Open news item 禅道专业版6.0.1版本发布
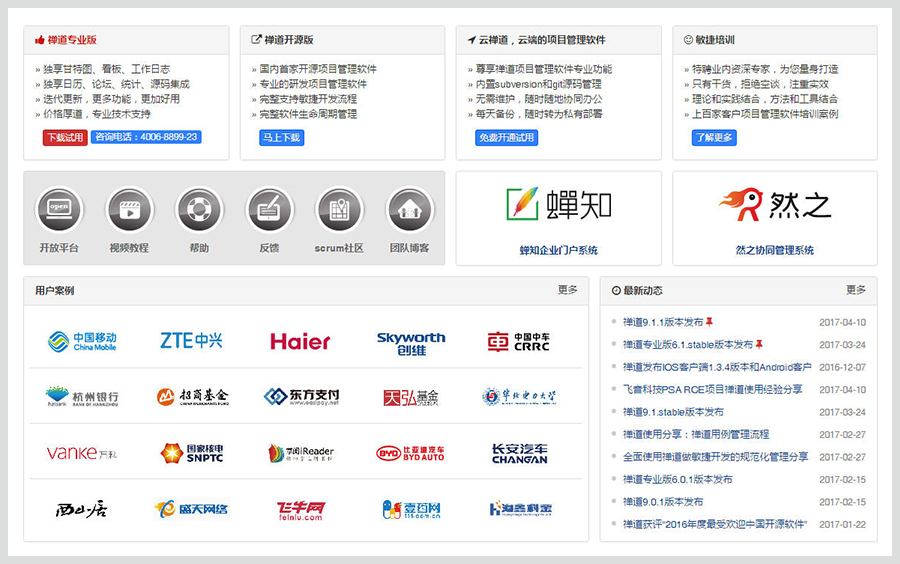 [677, 479]
